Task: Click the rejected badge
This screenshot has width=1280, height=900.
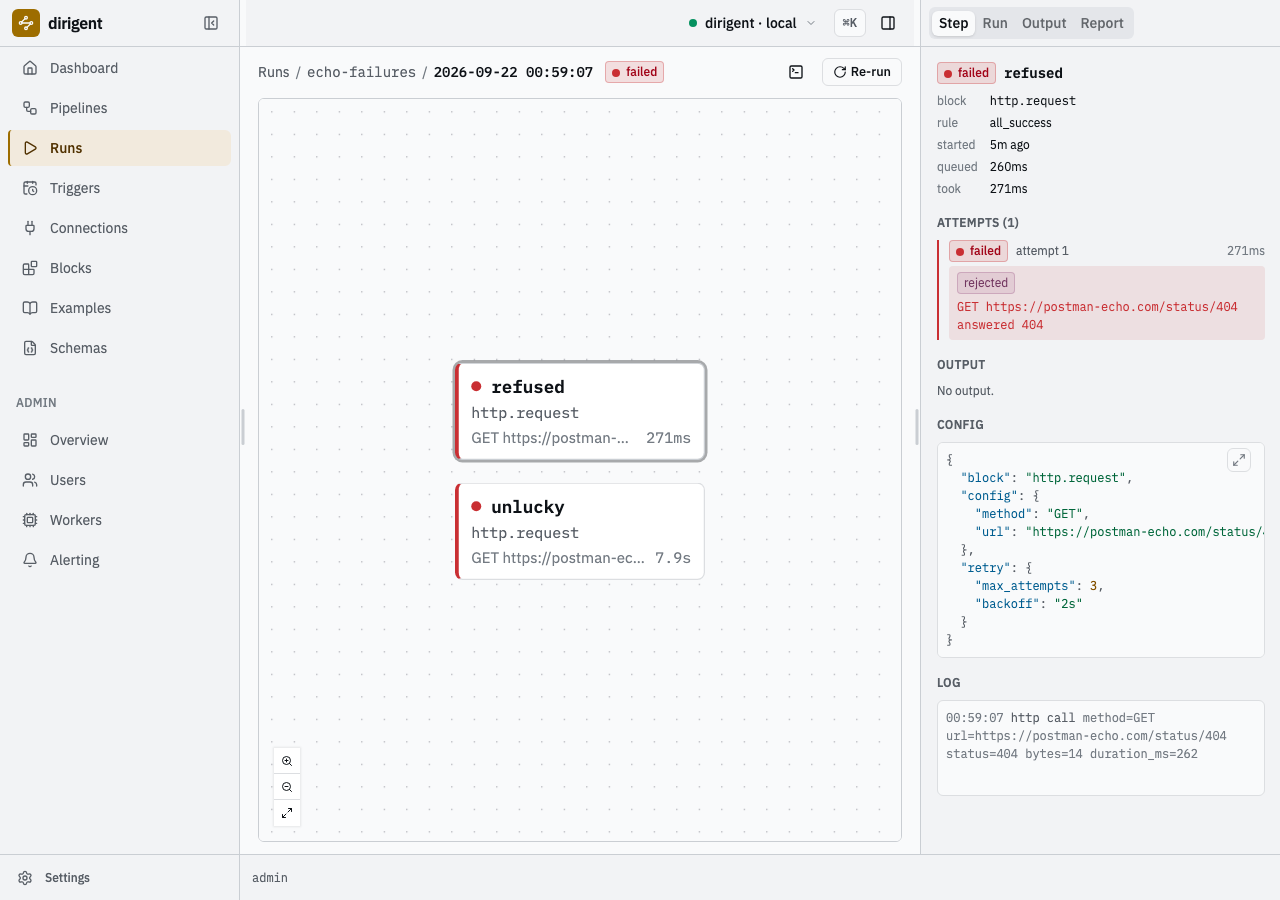Action: (x=986, y=283)
